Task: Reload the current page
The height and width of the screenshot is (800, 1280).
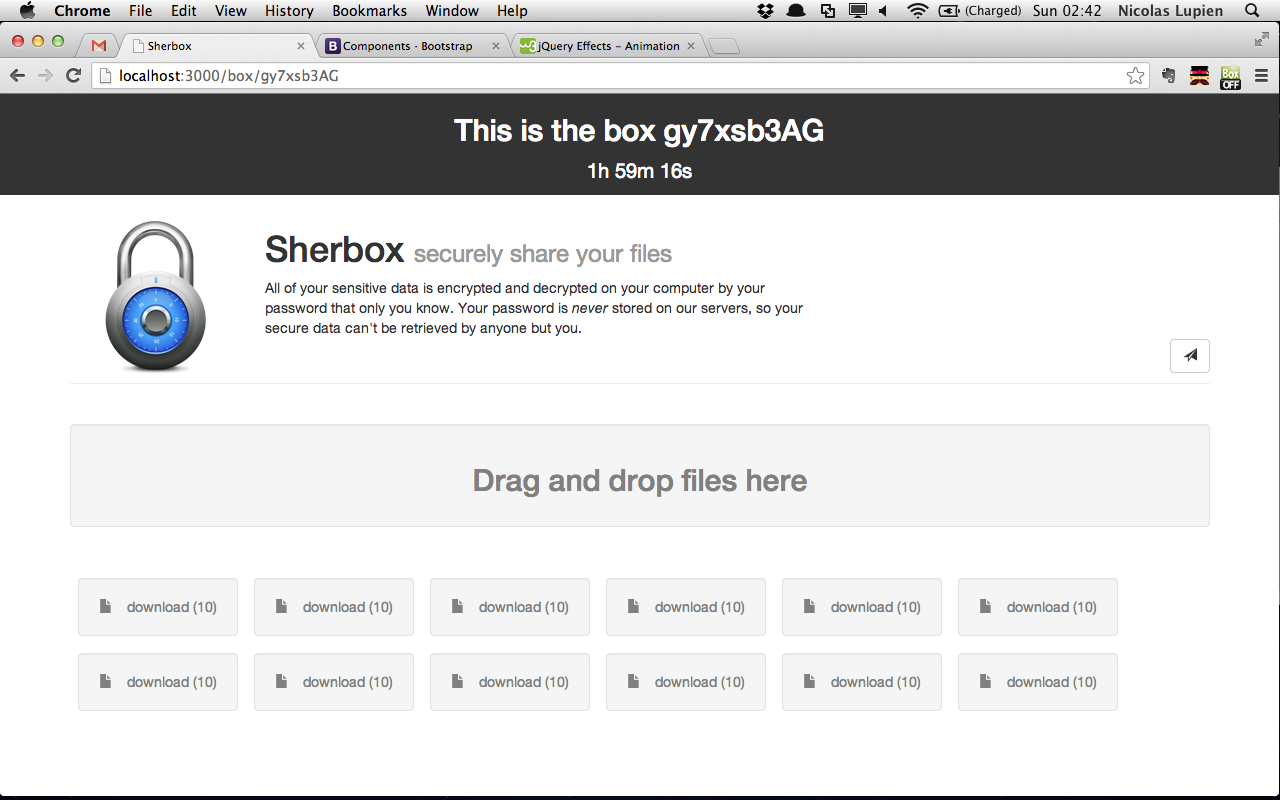Action: click(73, 75)
